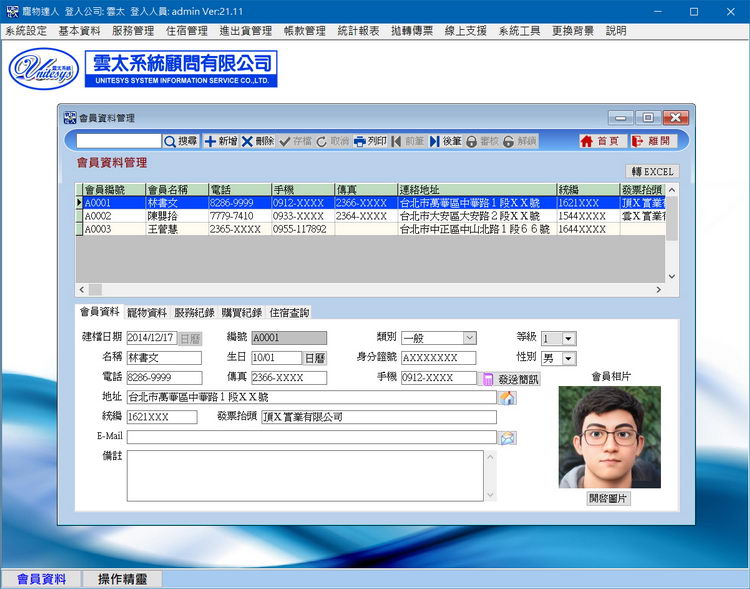Print the member list with 列印

pyautogui.click(x=370, y=142)
